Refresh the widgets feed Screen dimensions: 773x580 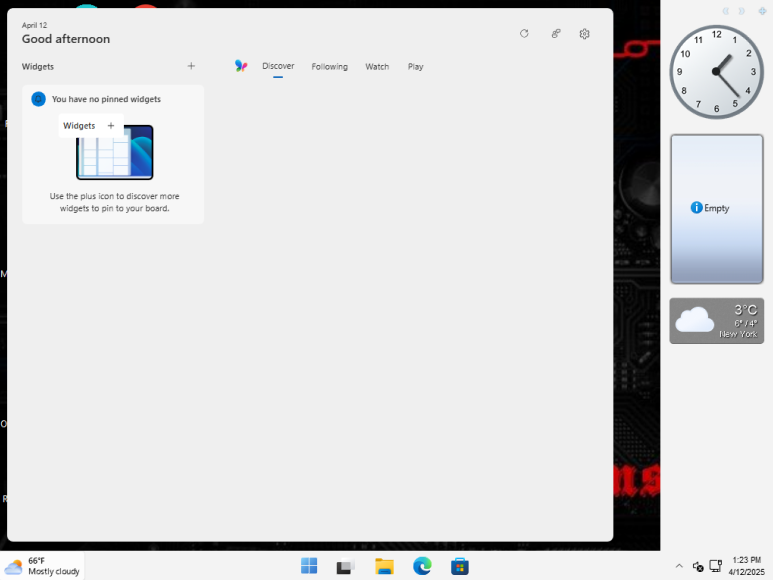click(524, 34)
